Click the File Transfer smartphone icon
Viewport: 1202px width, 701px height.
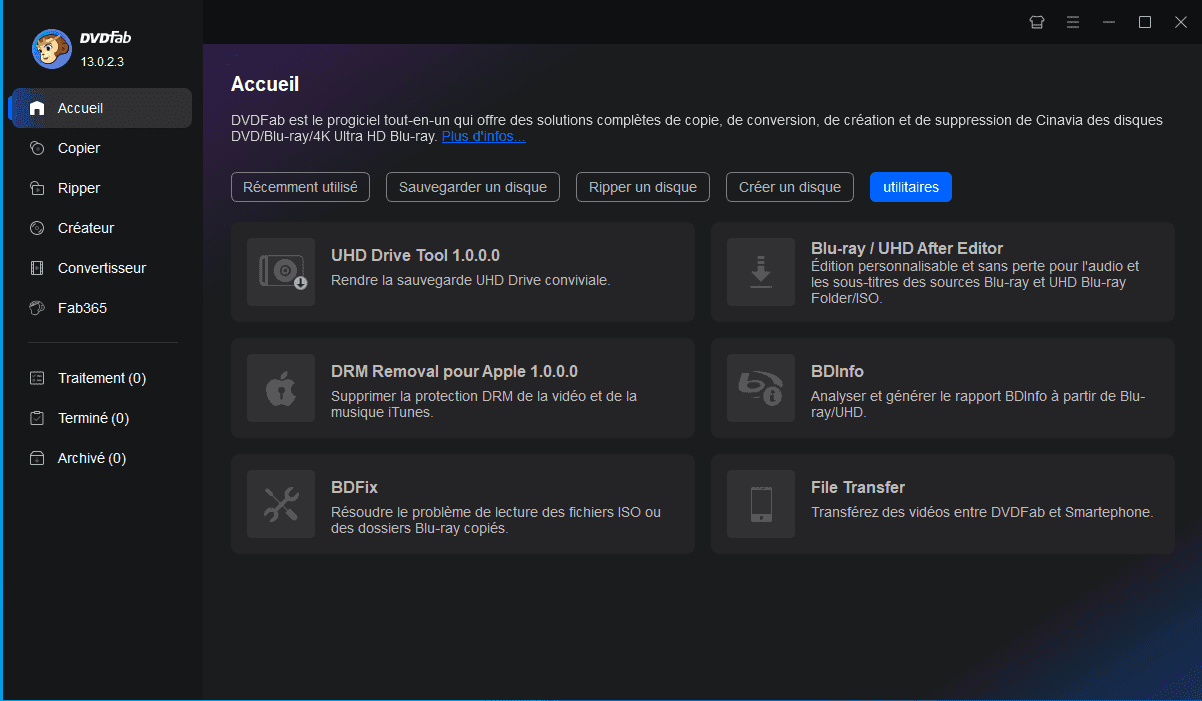(761, 504)
